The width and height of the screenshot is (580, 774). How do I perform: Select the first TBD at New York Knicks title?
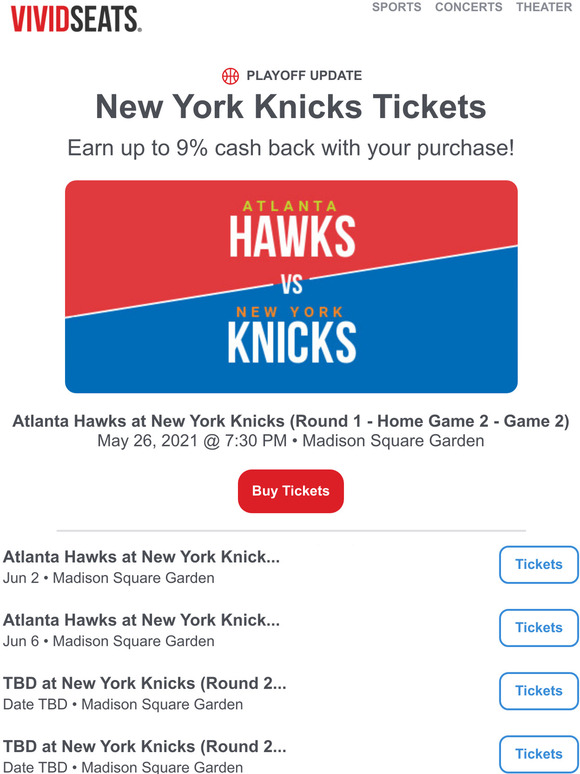pos(145,683)
